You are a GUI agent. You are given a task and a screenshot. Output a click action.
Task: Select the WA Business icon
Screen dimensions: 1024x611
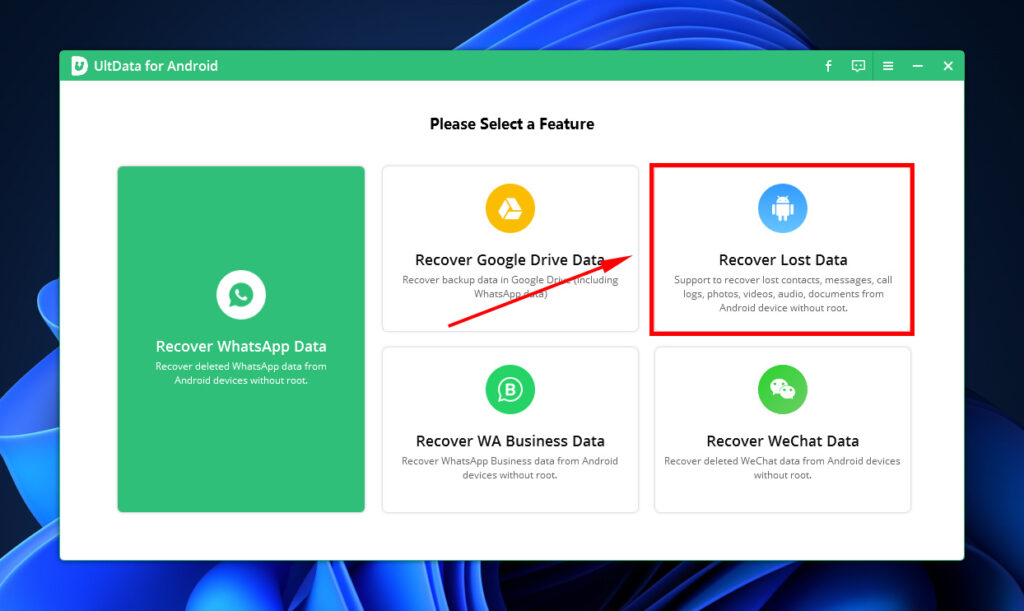click(x=510, y=389)
